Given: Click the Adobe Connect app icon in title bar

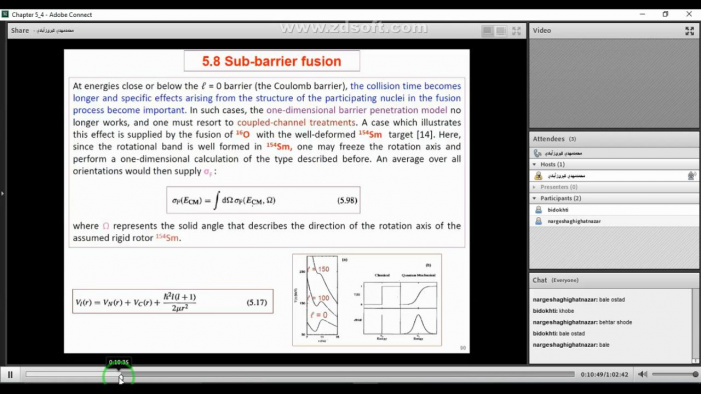Looking at the screenshot, I should tap(5, 14).
